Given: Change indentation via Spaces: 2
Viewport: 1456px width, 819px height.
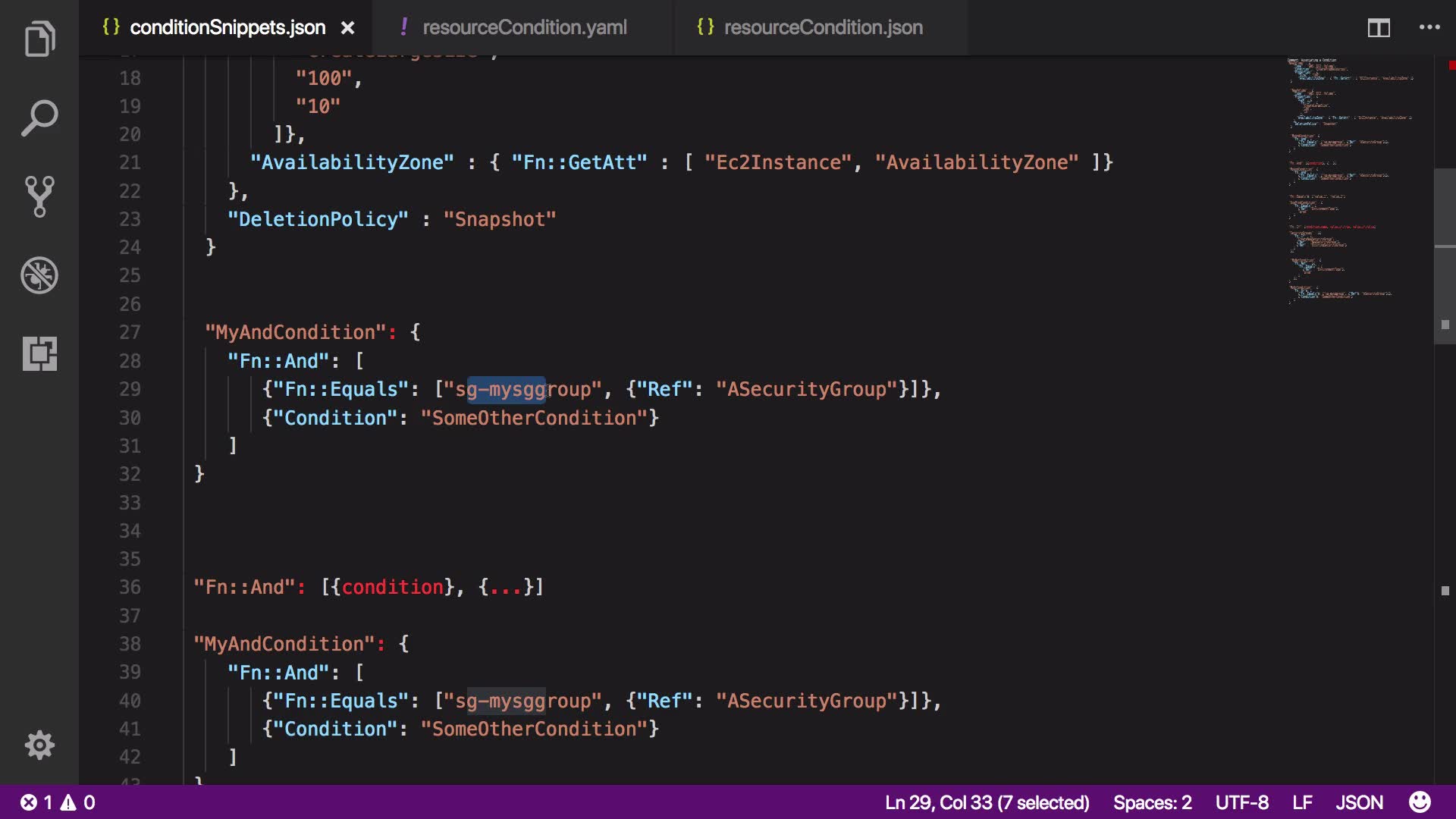Looking at the screenshot, I should coord(1152,802).
